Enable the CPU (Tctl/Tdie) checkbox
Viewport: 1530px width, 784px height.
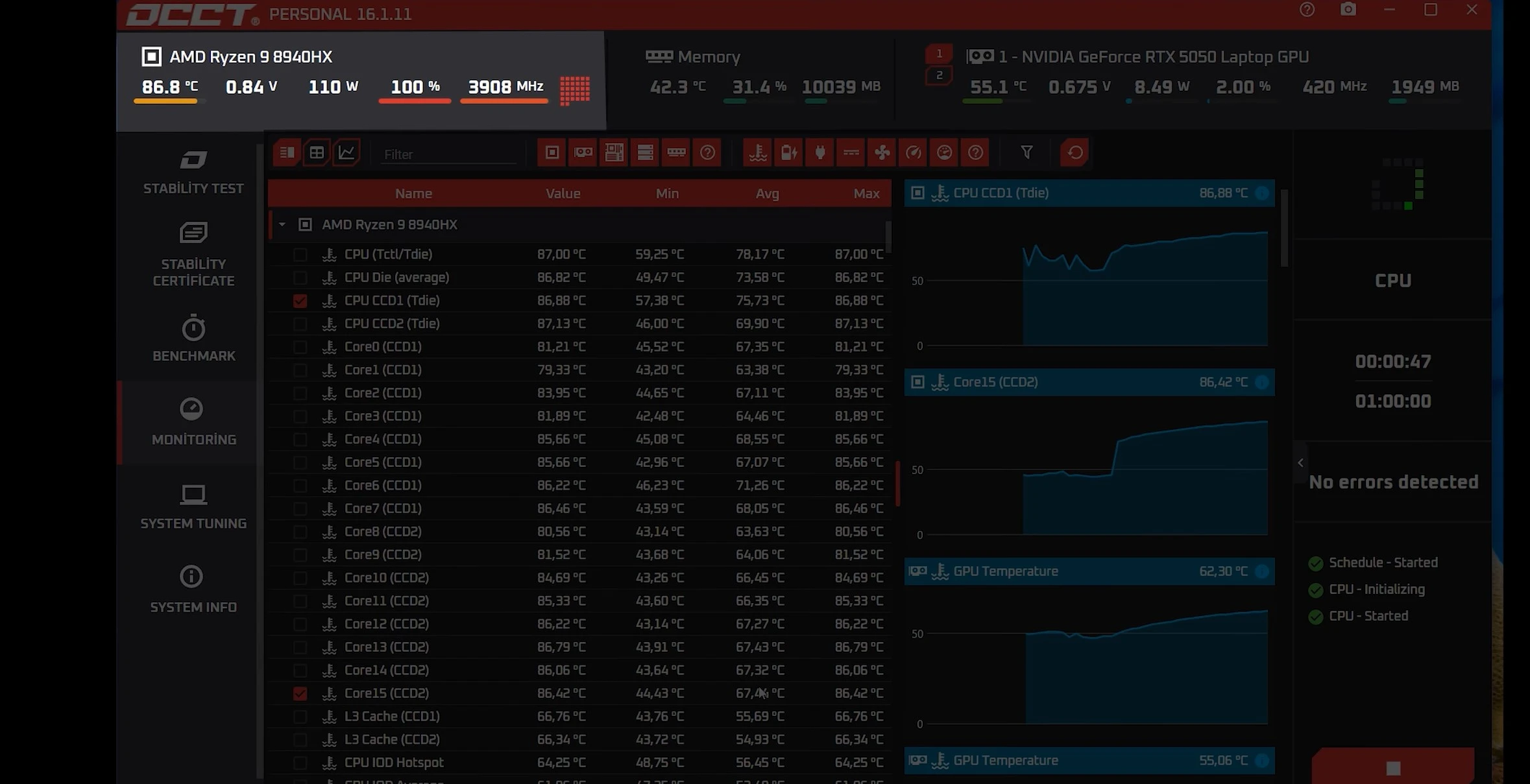(x=300, y=254)
